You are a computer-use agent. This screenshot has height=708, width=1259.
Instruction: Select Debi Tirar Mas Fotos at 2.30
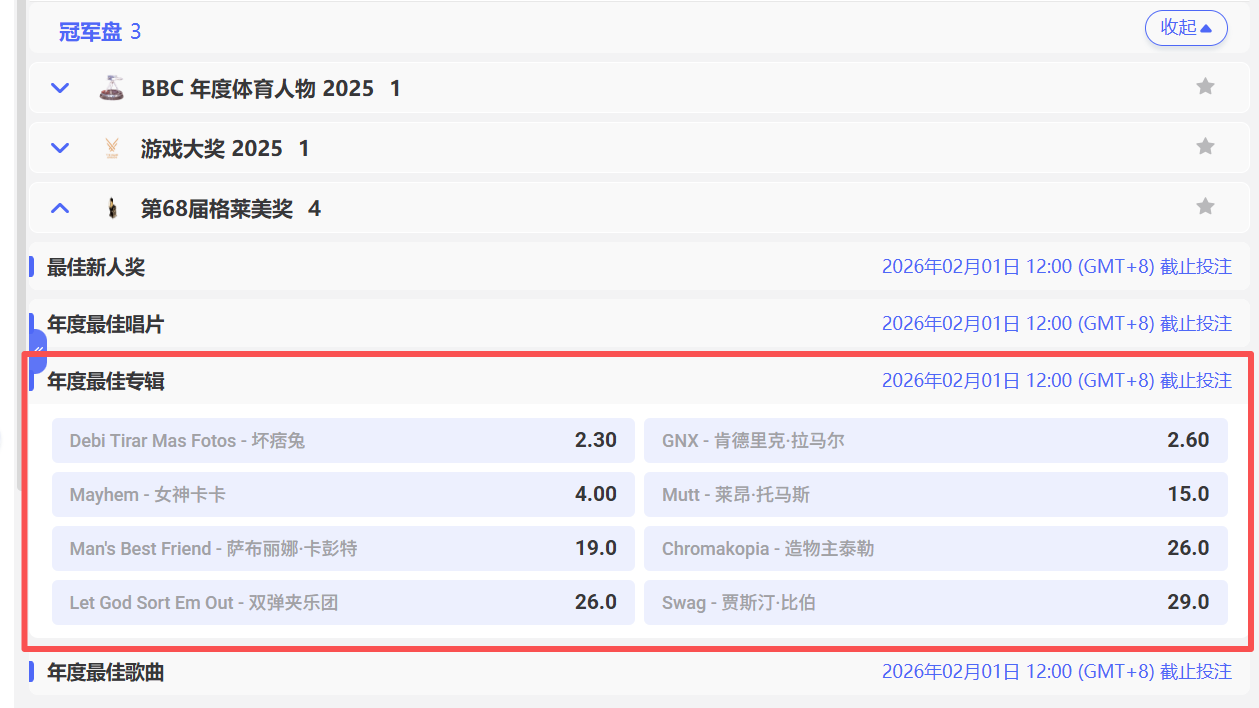point(343,440)
